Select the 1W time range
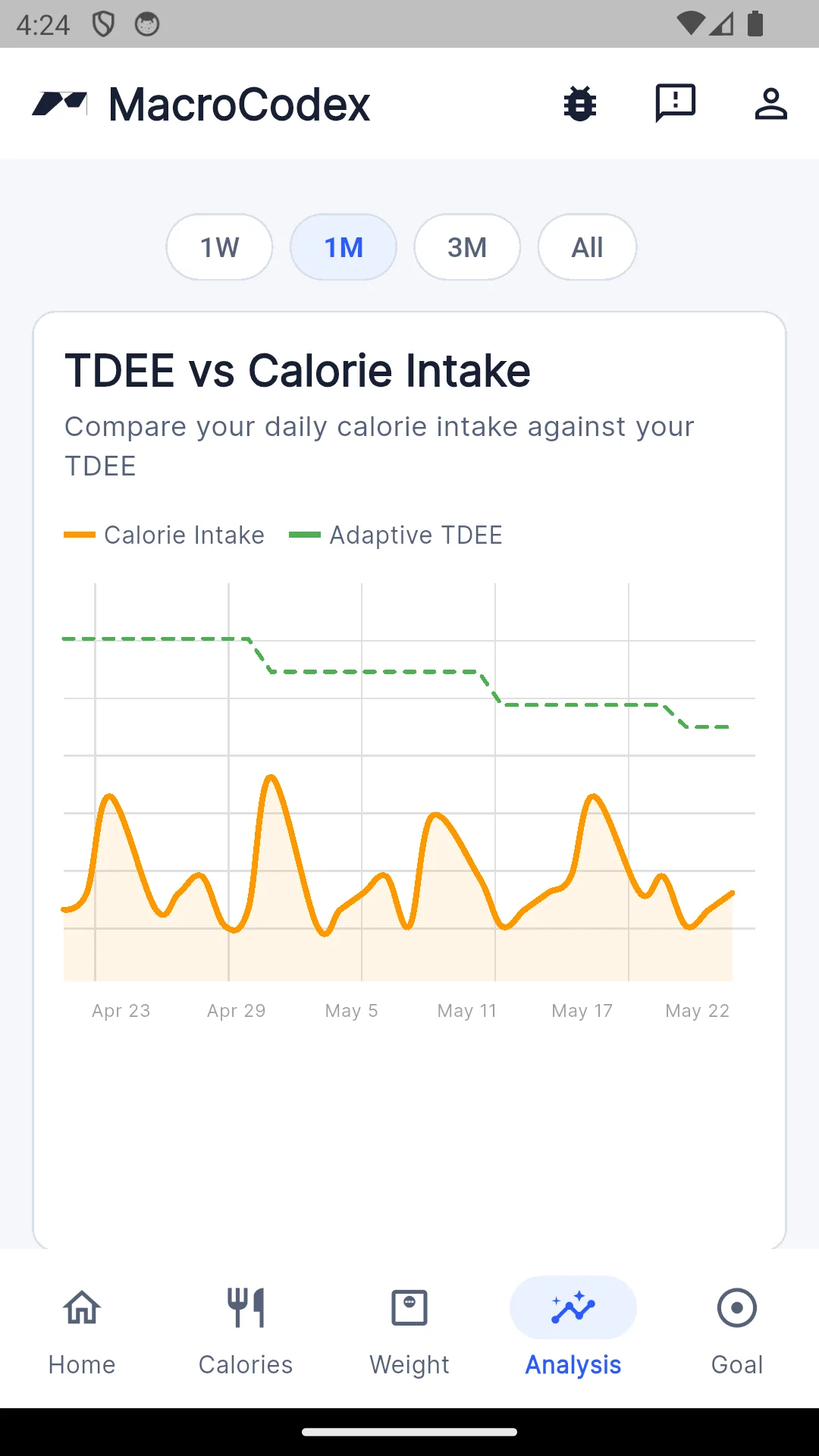Image resolution: width=819 pixels, height=1456 pixels. tap(219, 247)
